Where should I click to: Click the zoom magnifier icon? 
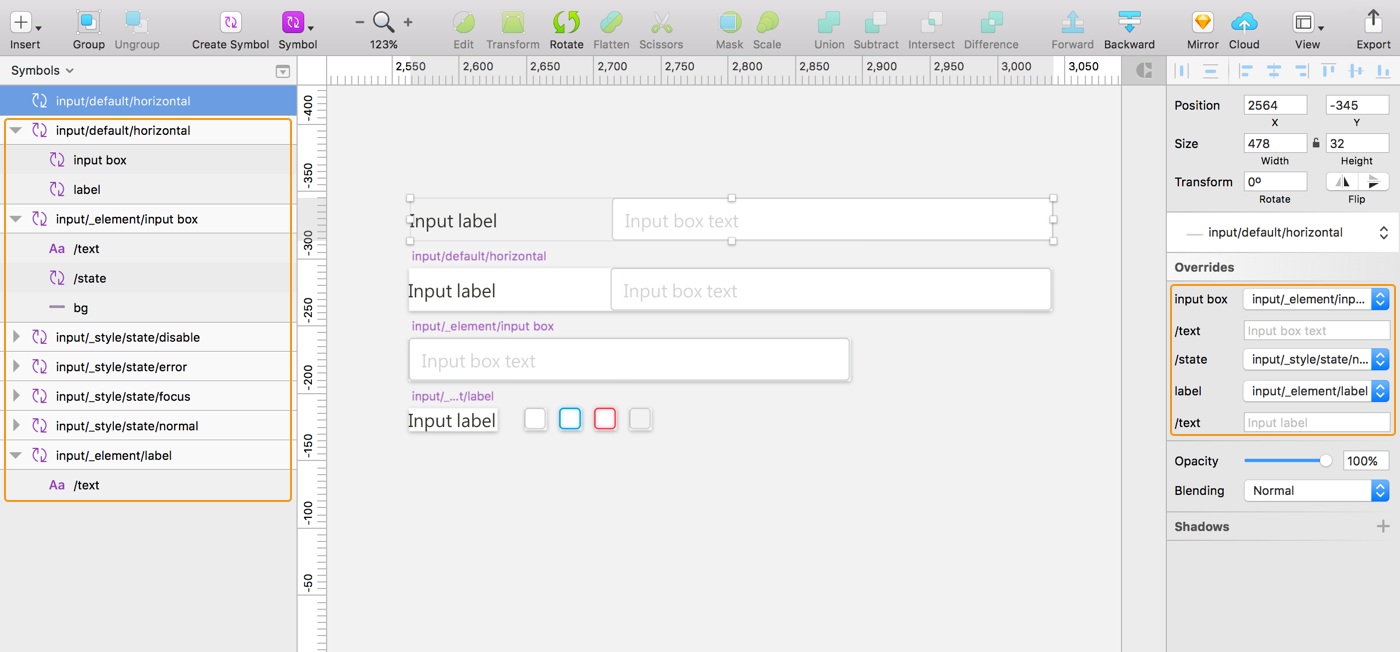coord(383,22)
